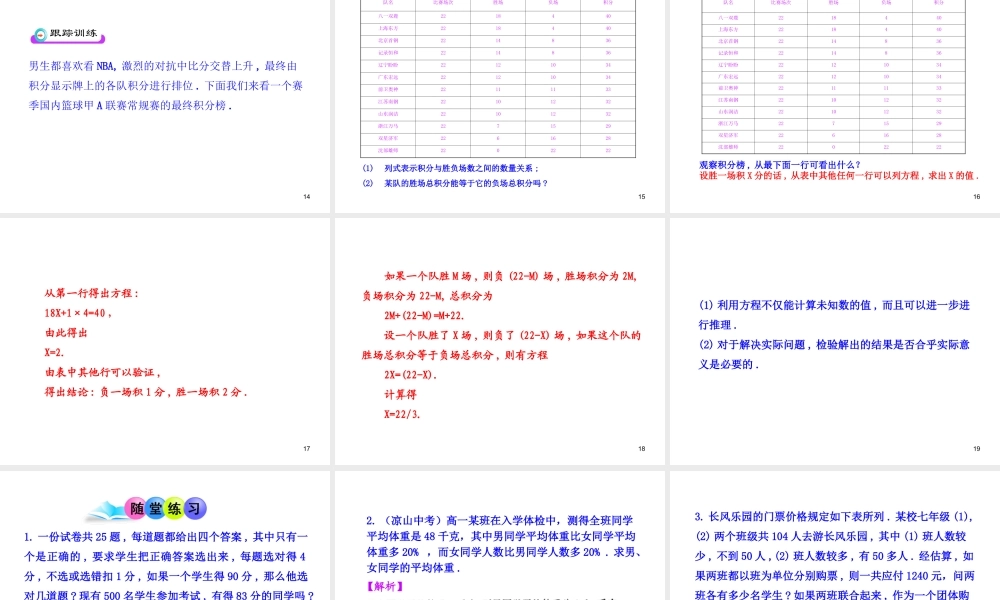Select slide 15 thumbnail
1000x600 pixels.
point(500,100)
